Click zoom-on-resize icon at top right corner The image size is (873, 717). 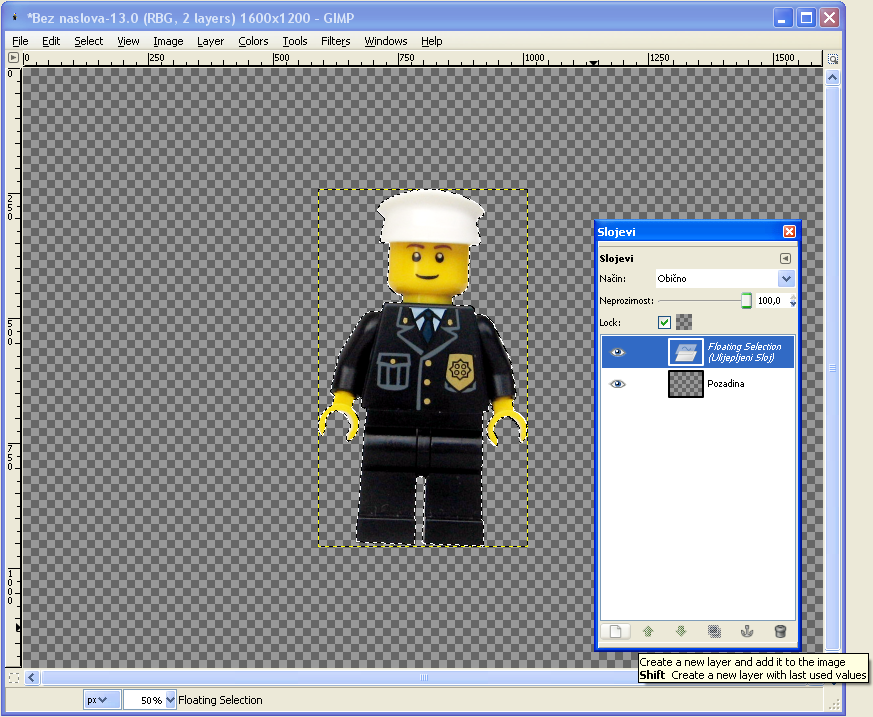coord(833,58)
